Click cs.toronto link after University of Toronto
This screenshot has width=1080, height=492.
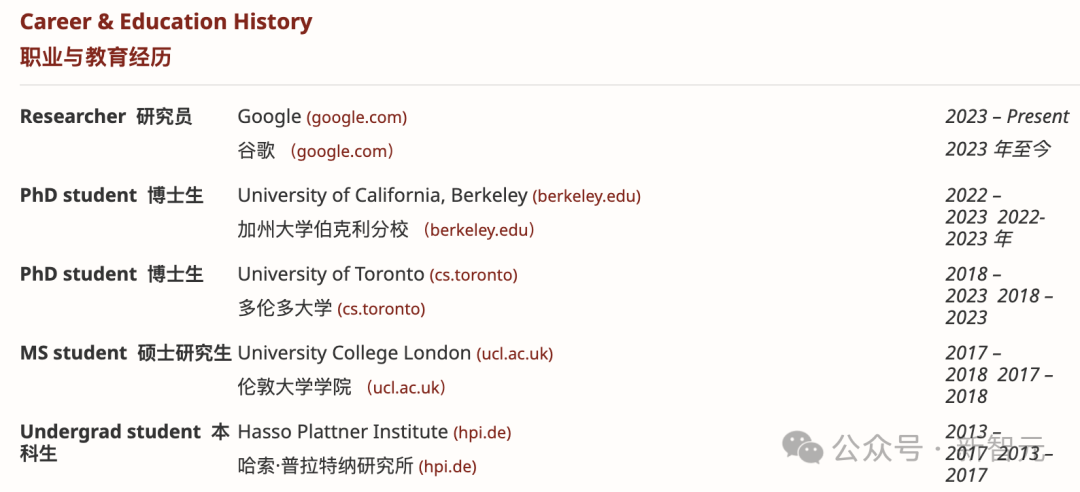click(x=474, y=275)
